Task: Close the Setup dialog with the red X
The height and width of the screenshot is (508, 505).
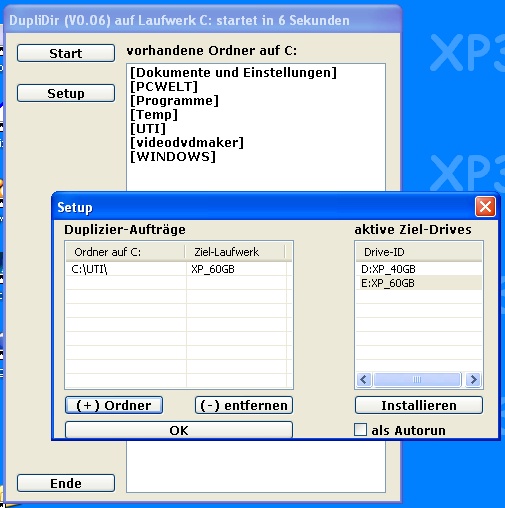Action: (485, 207)
